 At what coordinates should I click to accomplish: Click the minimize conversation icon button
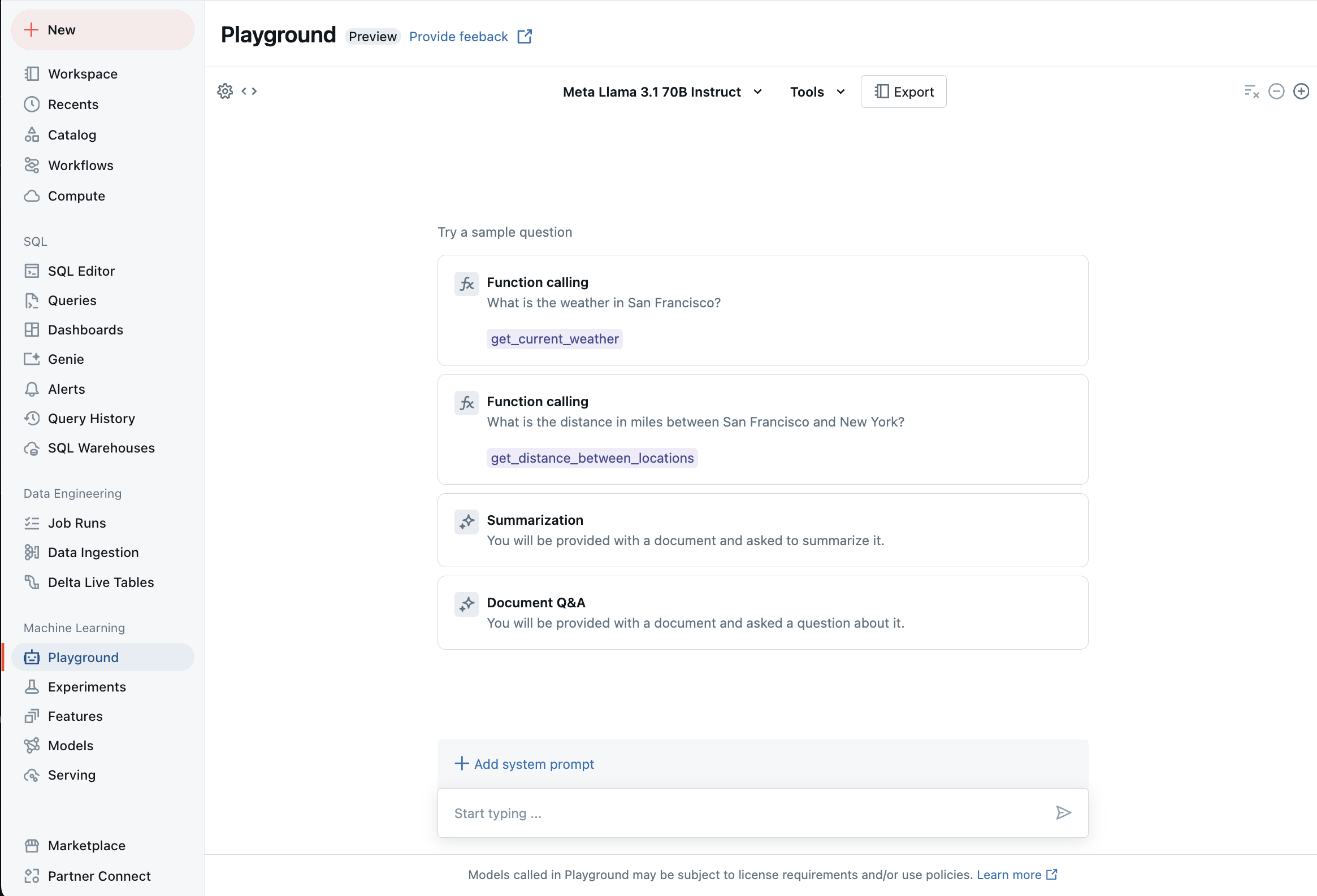click(1276, 91)
